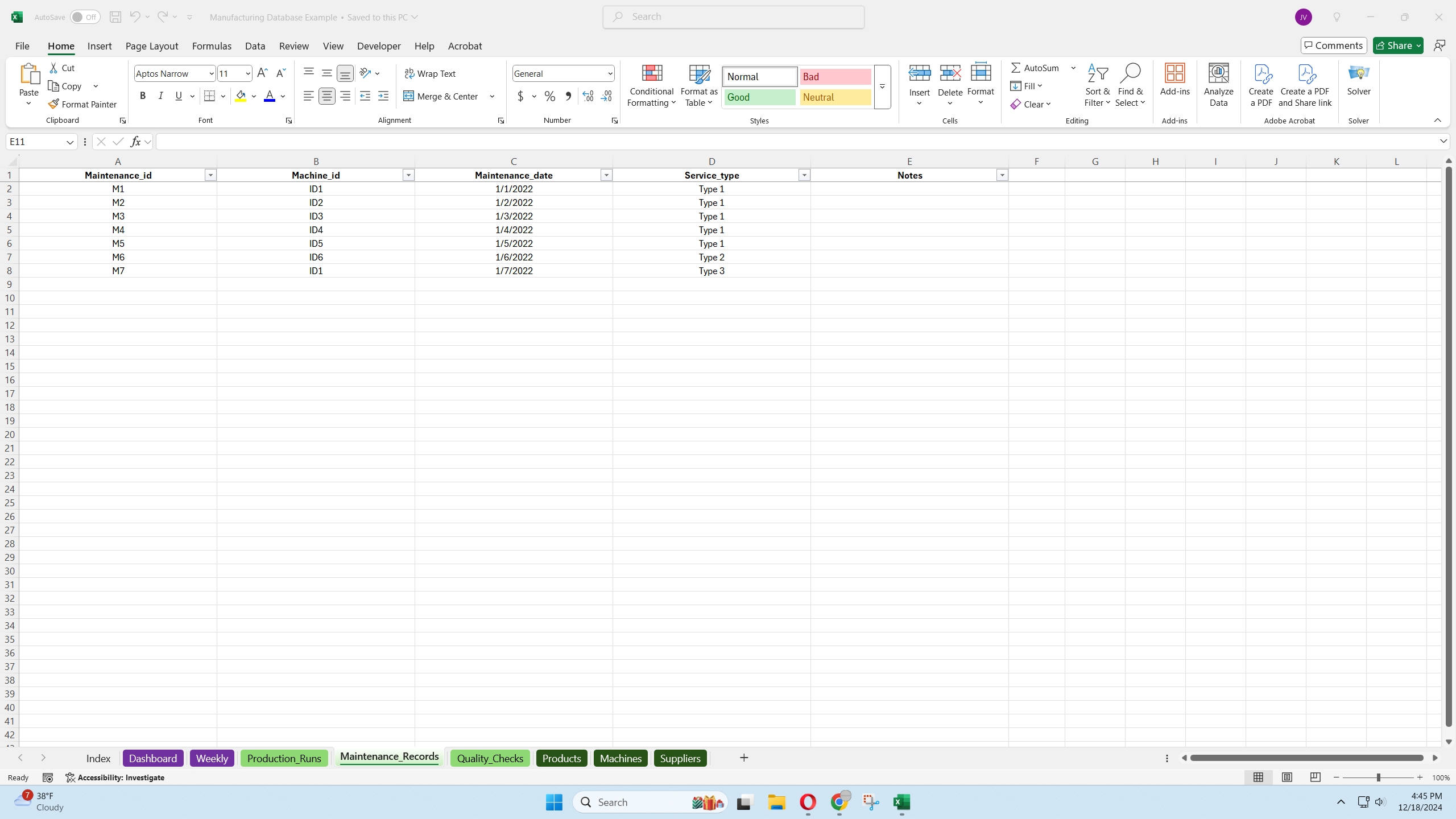Open Service_type column filter dropdown
1456x819 pixels.
tap(804, 175)
